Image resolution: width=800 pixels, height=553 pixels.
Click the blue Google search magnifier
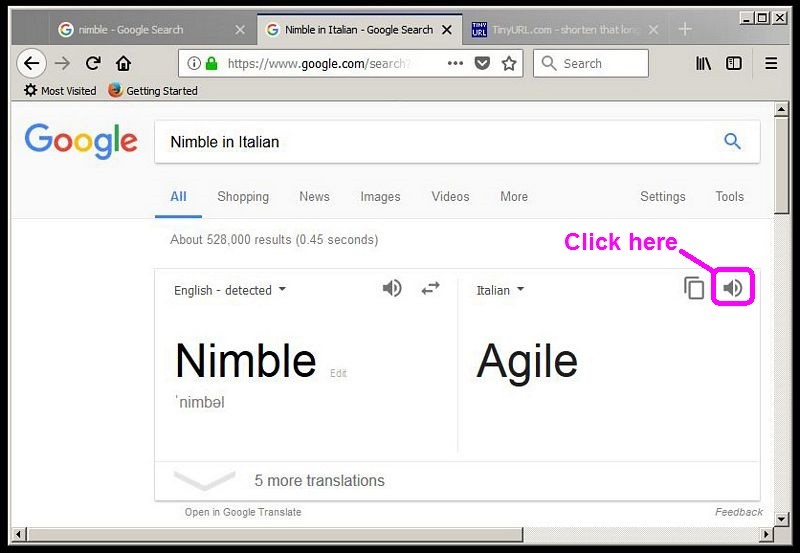(732, 141)
